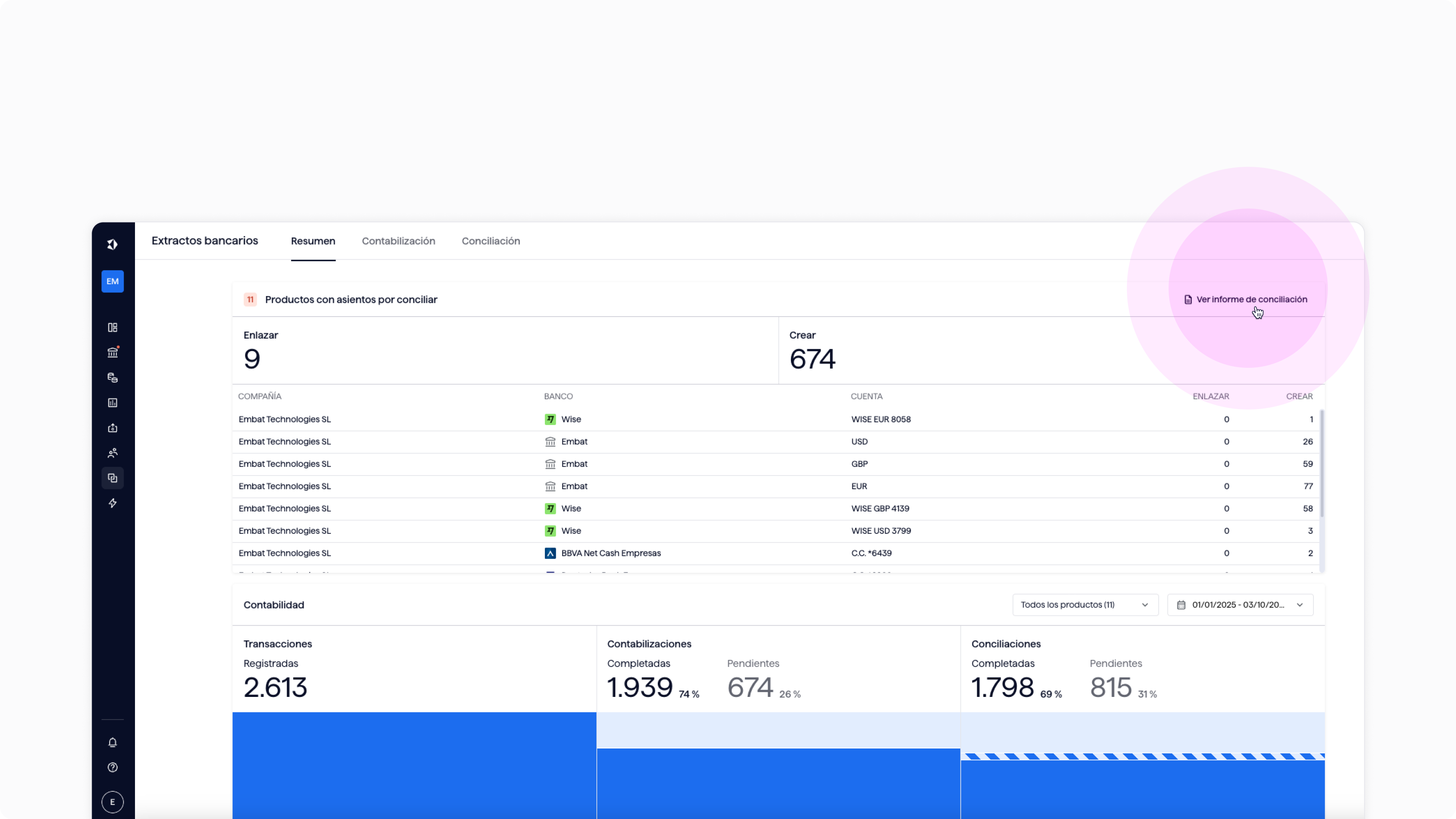
Task: Select the bar chart reports sidebar icon
Action: pos(113,403)
